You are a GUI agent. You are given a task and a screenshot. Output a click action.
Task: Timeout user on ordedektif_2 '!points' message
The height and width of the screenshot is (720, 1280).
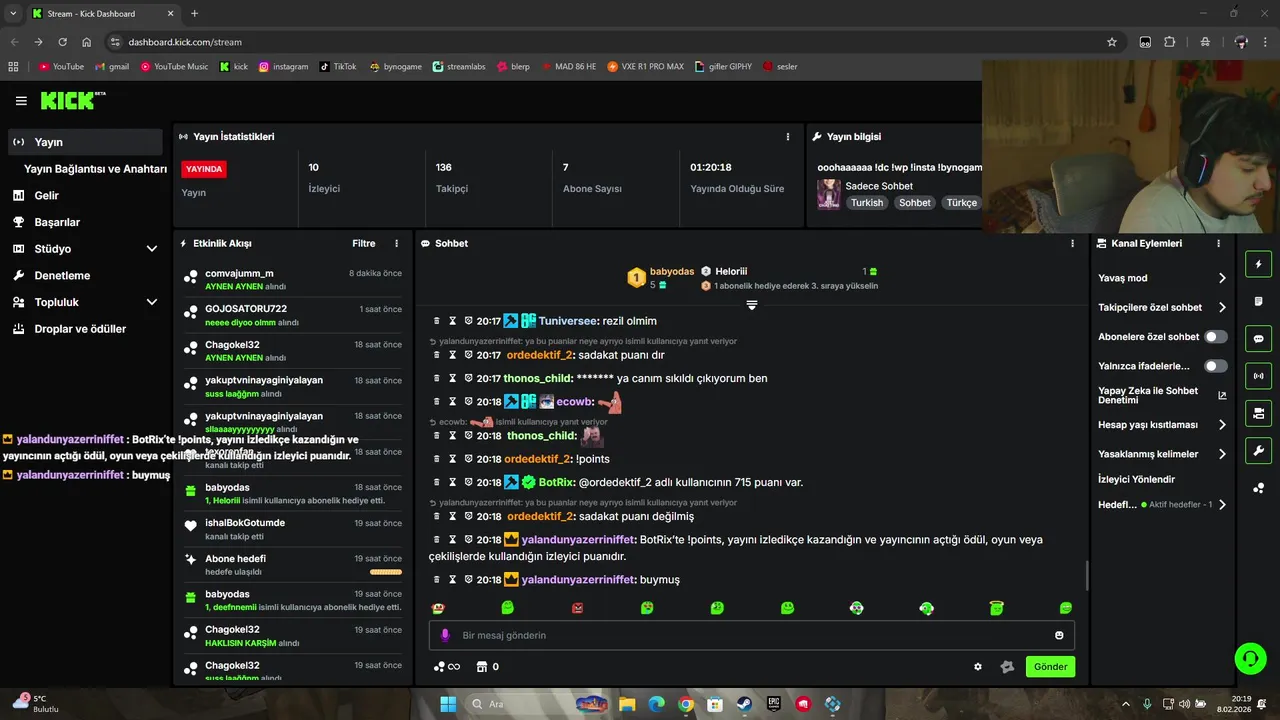coord(452,459)
